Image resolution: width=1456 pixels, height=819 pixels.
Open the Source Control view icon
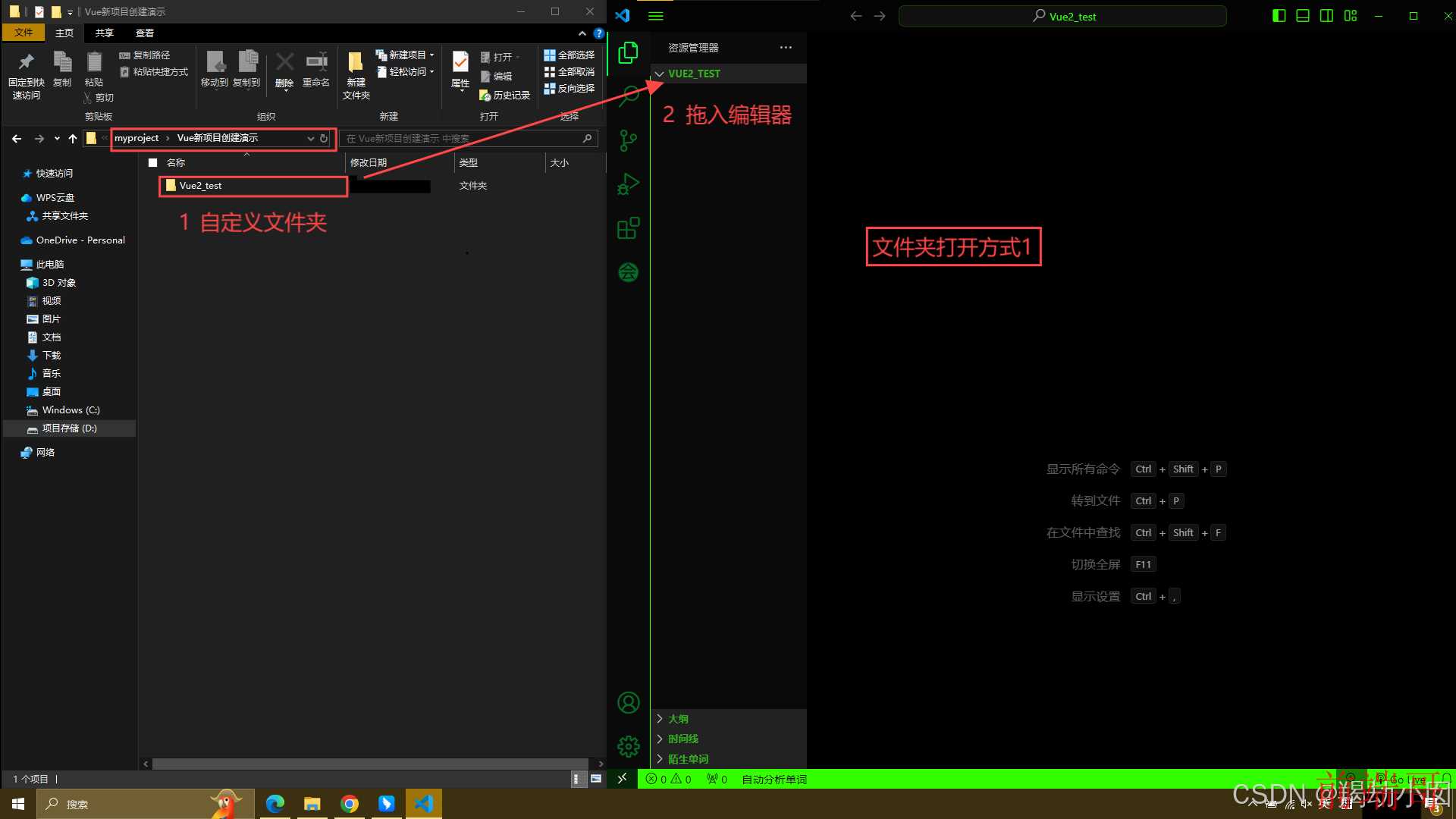[x=628, y=140]
